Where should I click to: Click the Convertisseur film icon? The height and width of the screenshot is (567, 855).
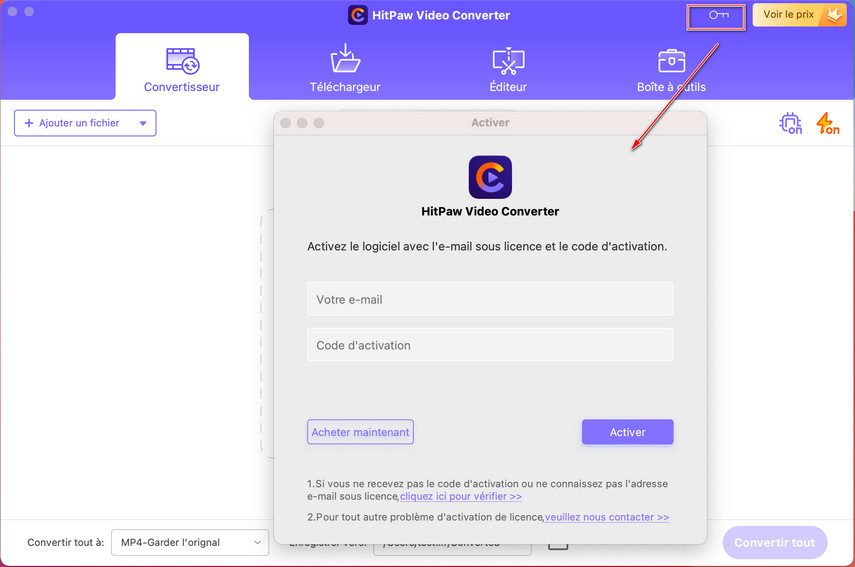coord(183,61)
